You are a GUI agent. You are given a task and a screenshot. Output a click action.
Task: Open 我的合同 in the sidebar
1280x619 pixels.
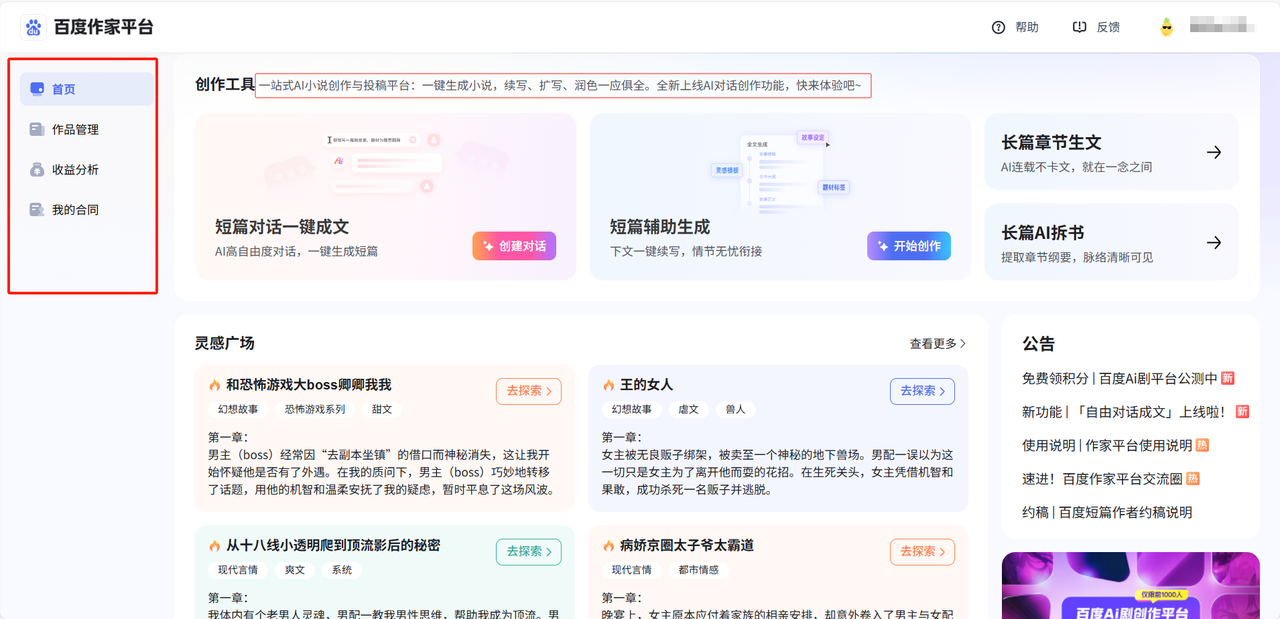pyautogui.click(x=87, y=210)
